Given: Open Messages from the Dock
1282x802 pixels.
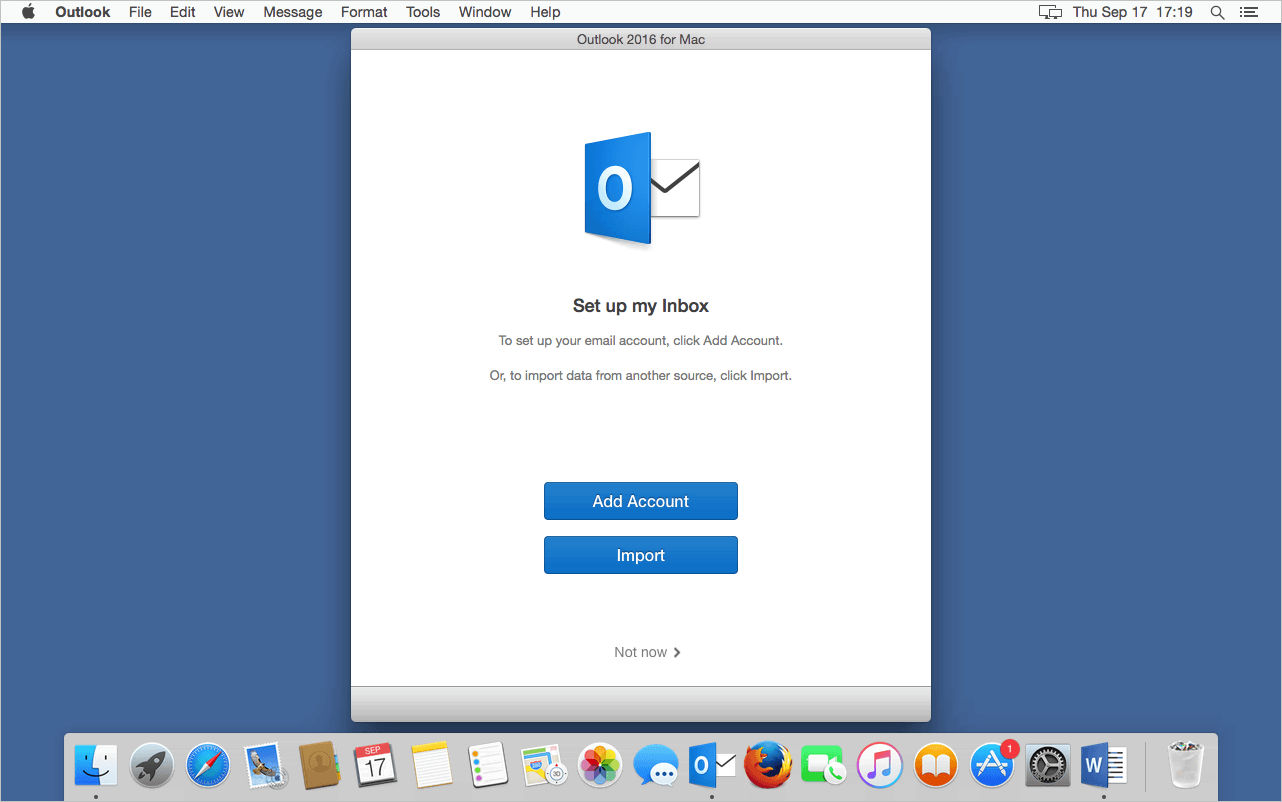Looking at the screenshot, I should (656, 766).
